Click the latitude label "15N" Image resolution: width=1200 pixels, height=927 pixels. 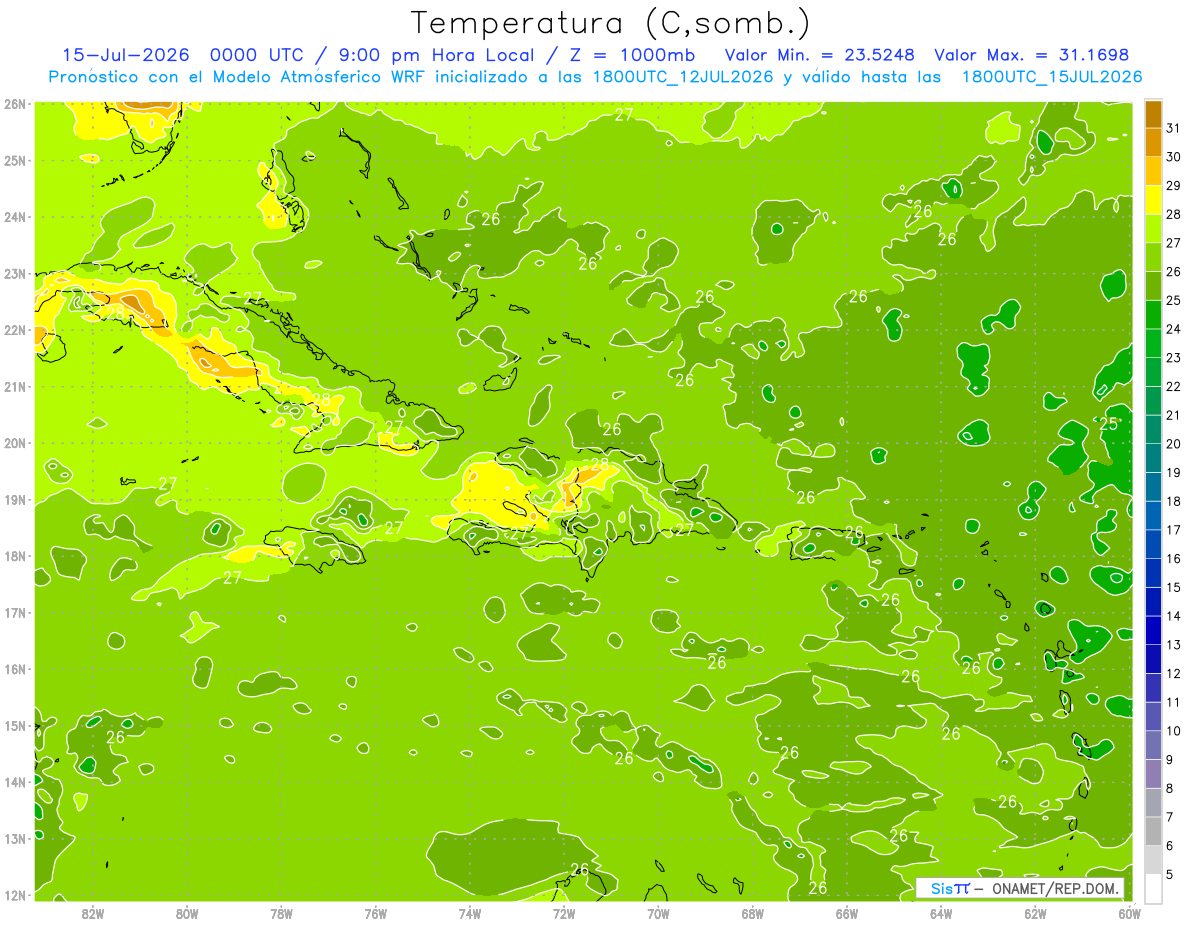click(x=14, y=725)
